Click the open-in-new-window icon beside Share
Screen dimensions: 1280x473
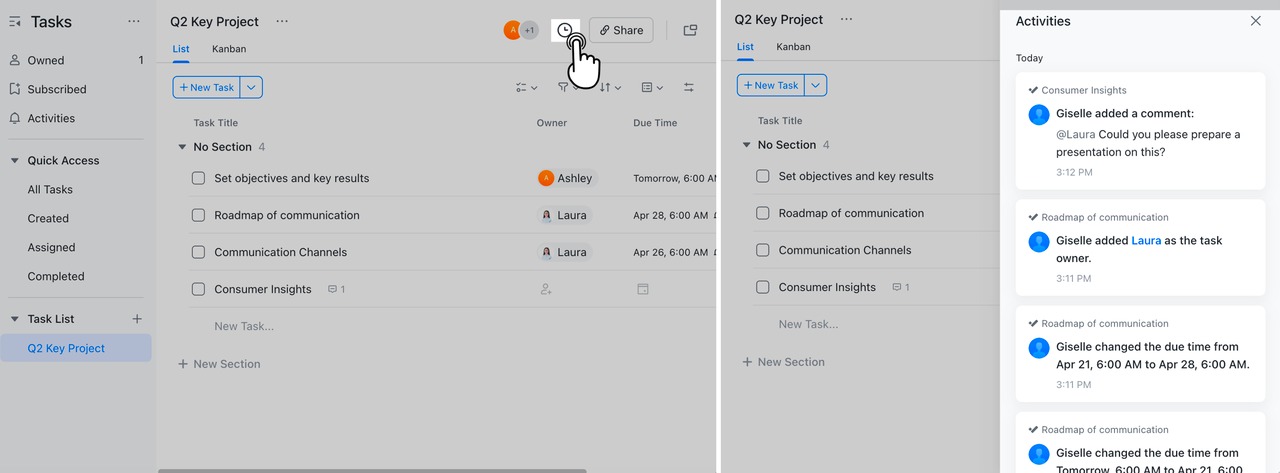[x=690, y=31]
